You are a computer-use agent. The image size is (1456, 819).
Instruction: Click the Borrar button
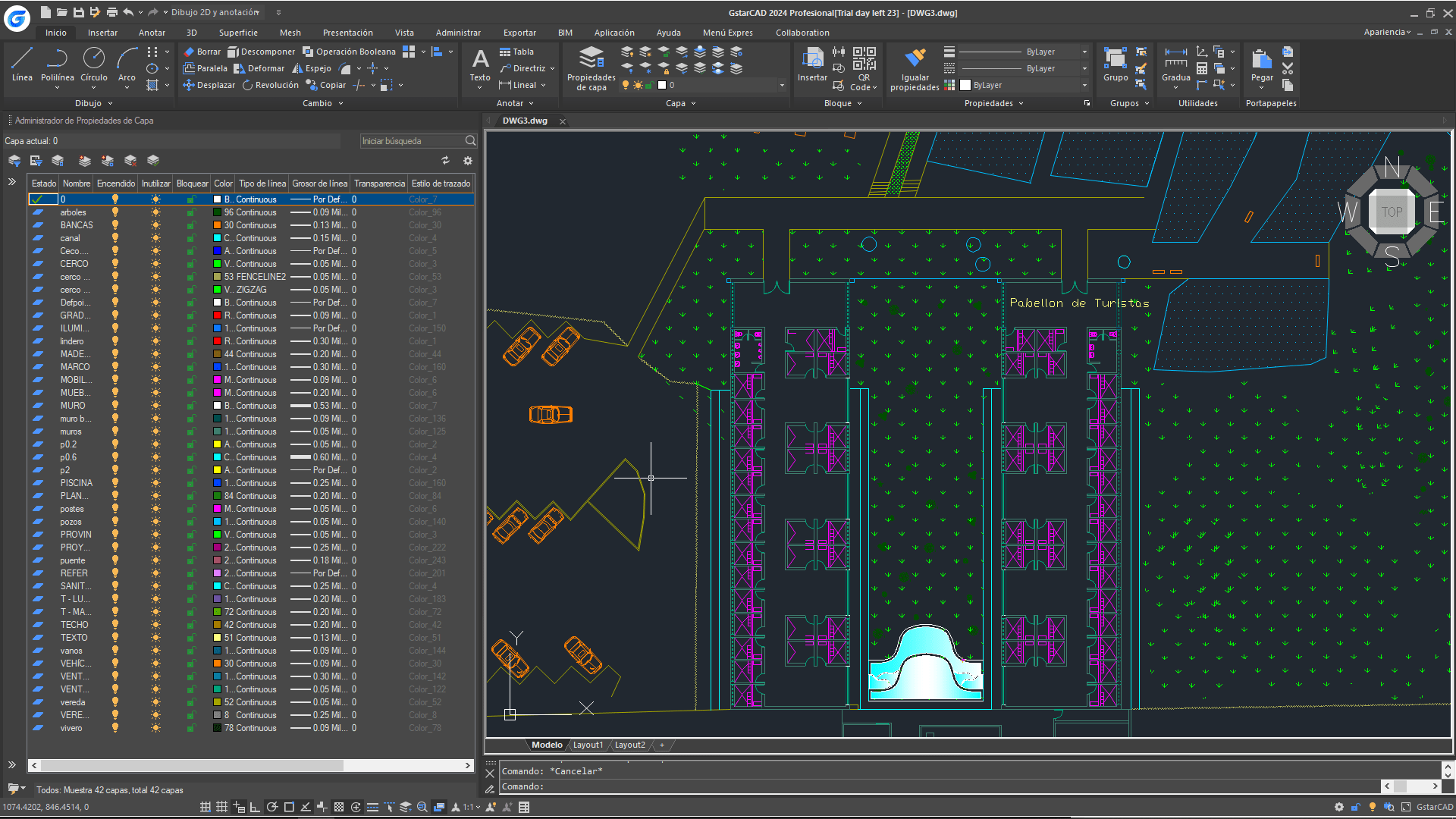202,52
